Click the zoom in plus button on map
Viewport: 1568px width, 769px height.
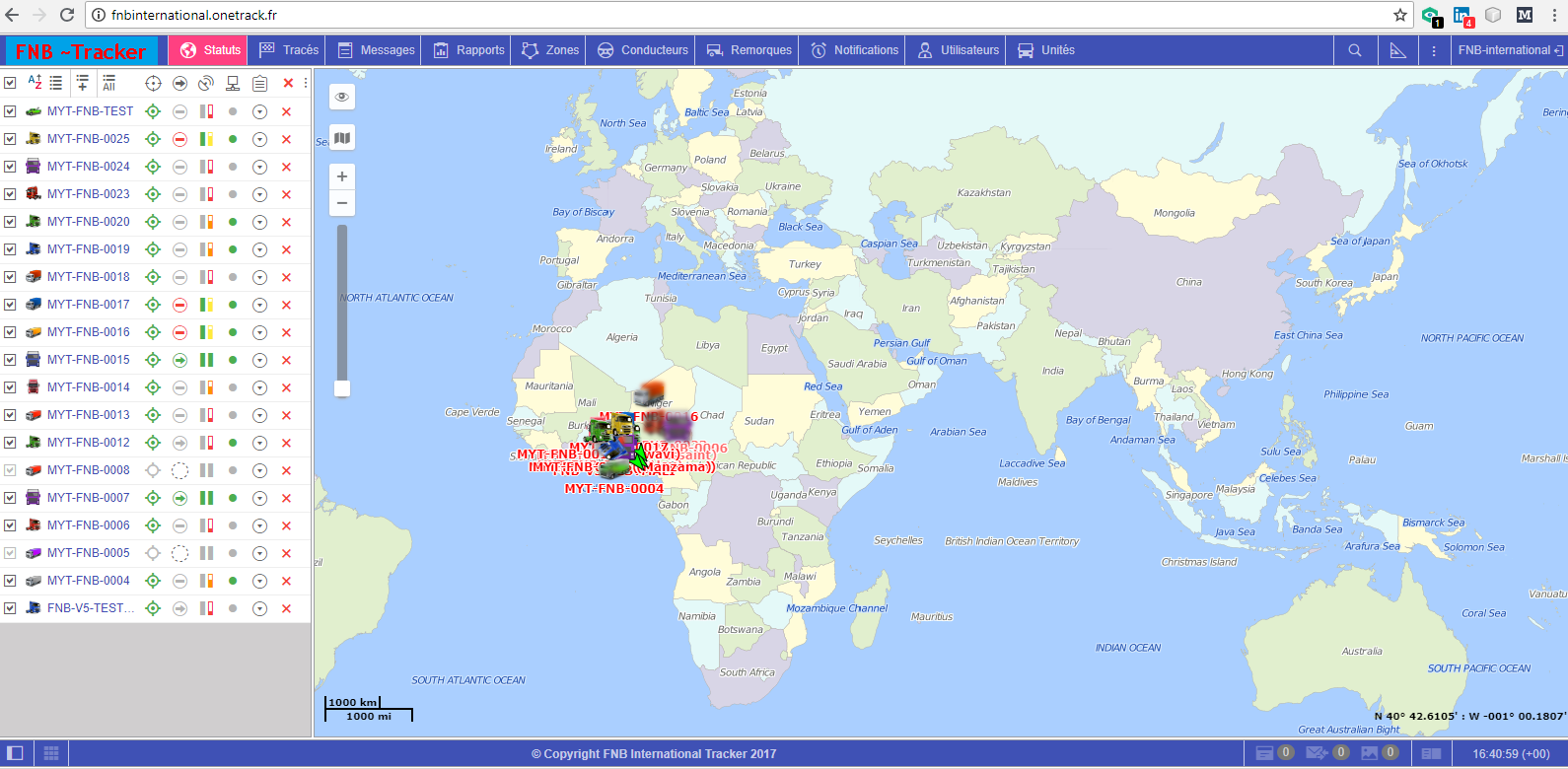tap(342, 176)
